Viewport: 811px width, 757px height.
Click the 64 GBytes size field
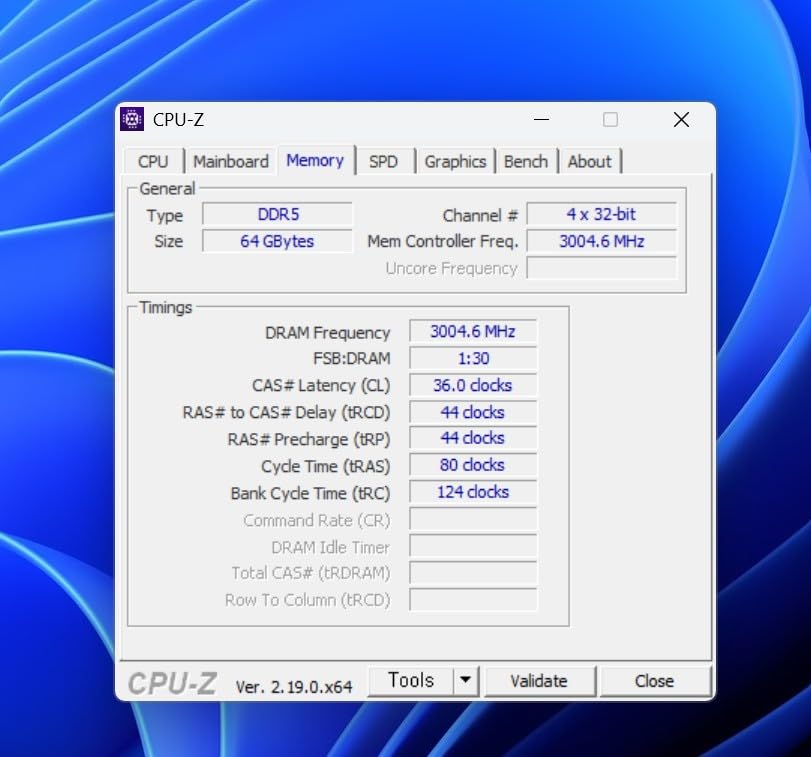click(x=278, y=241)
